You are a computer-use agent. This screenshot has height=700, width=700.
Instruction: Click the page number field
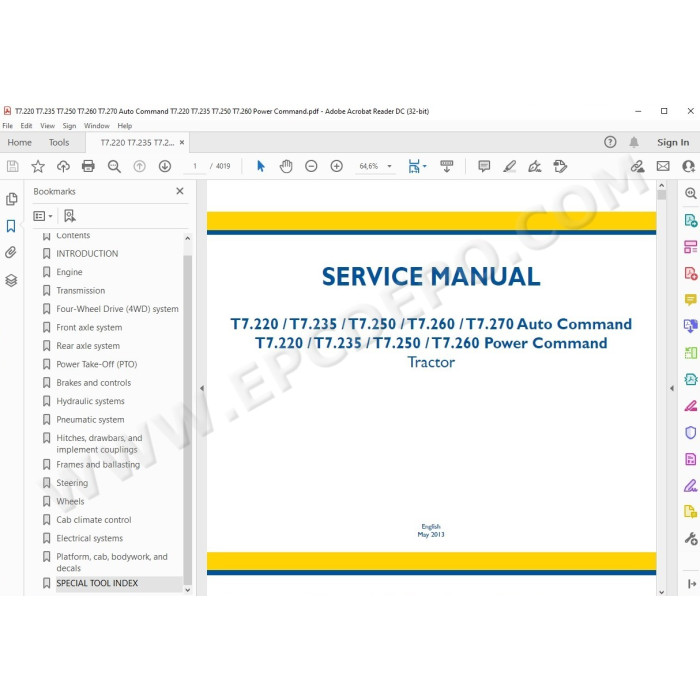pos(195,166)
